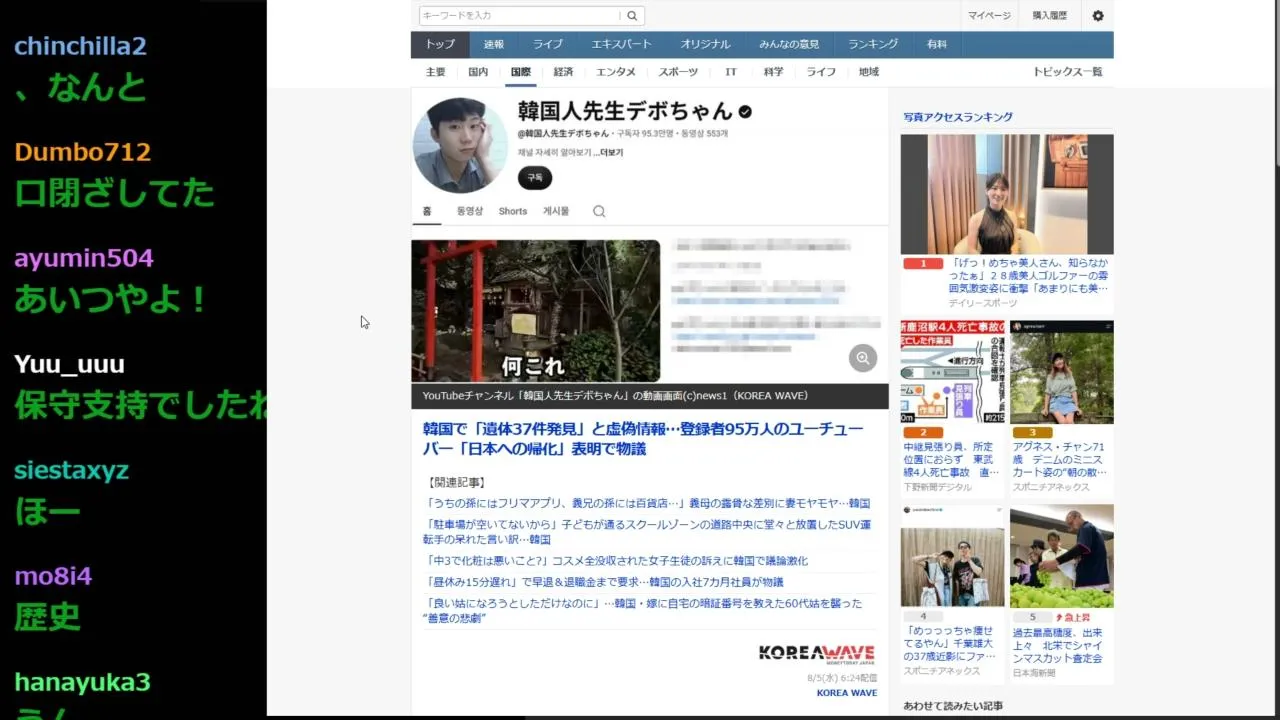Click chat username mo8i4
The width and height of the screenshot is (1280, 720).
[53, 576]
